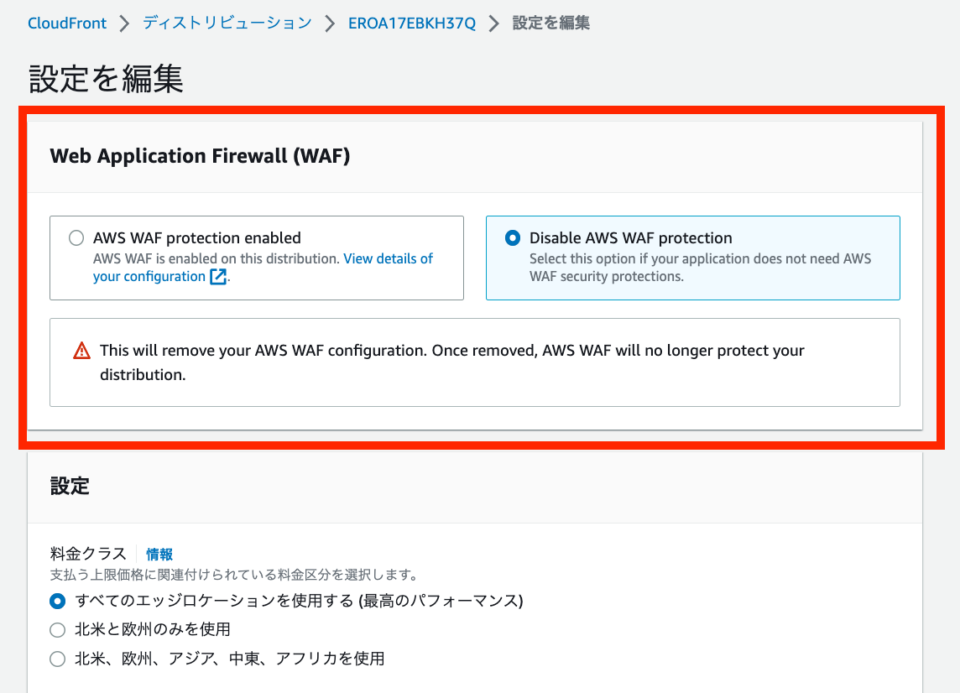Navigate to the CloudFront breadcrumb link
Viewport: 960px width, 693px height.
(67, 22)
